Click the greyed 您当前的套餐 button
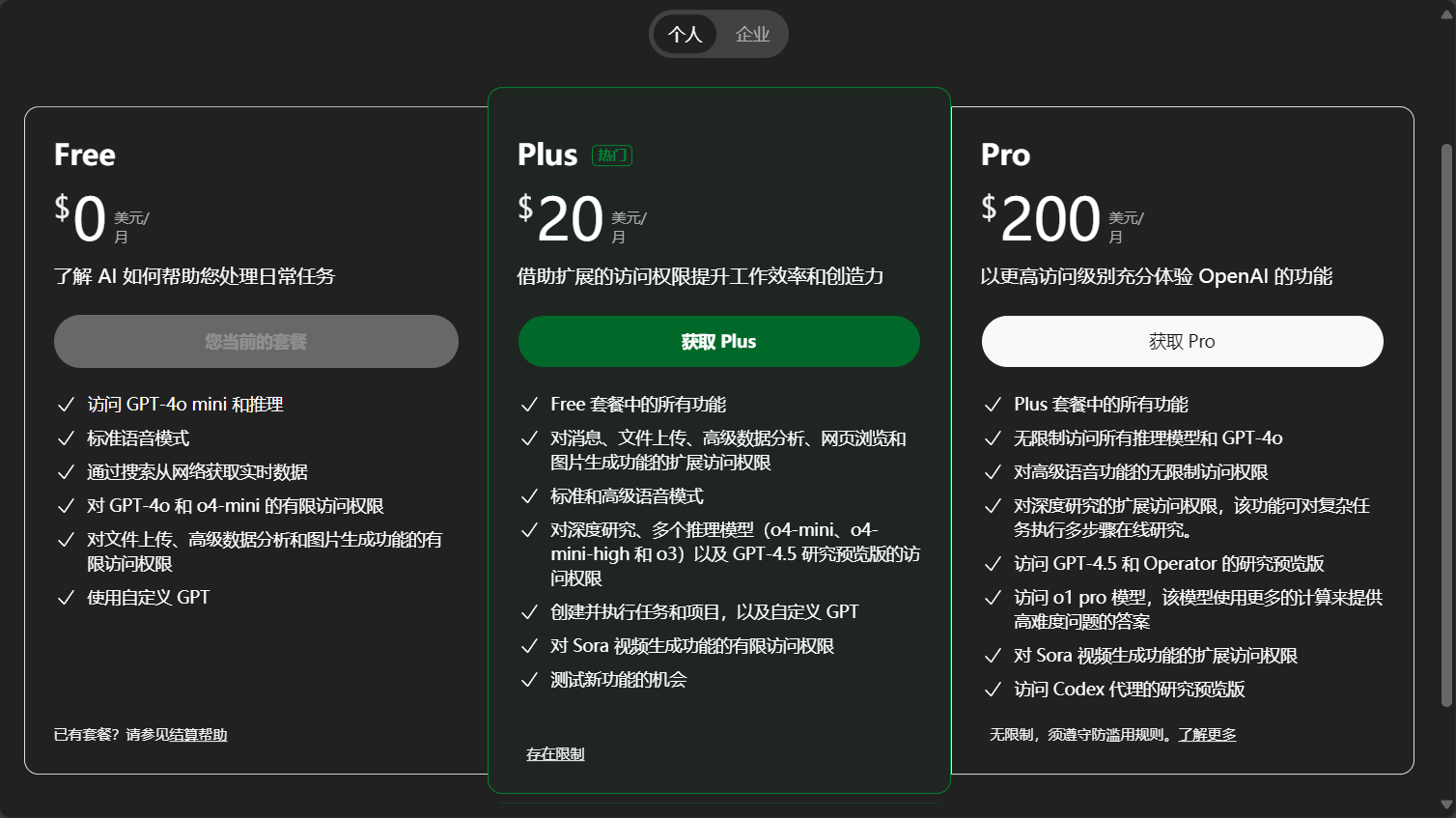The width and height of the screenshot is (1456, 818). coord(256,341)
